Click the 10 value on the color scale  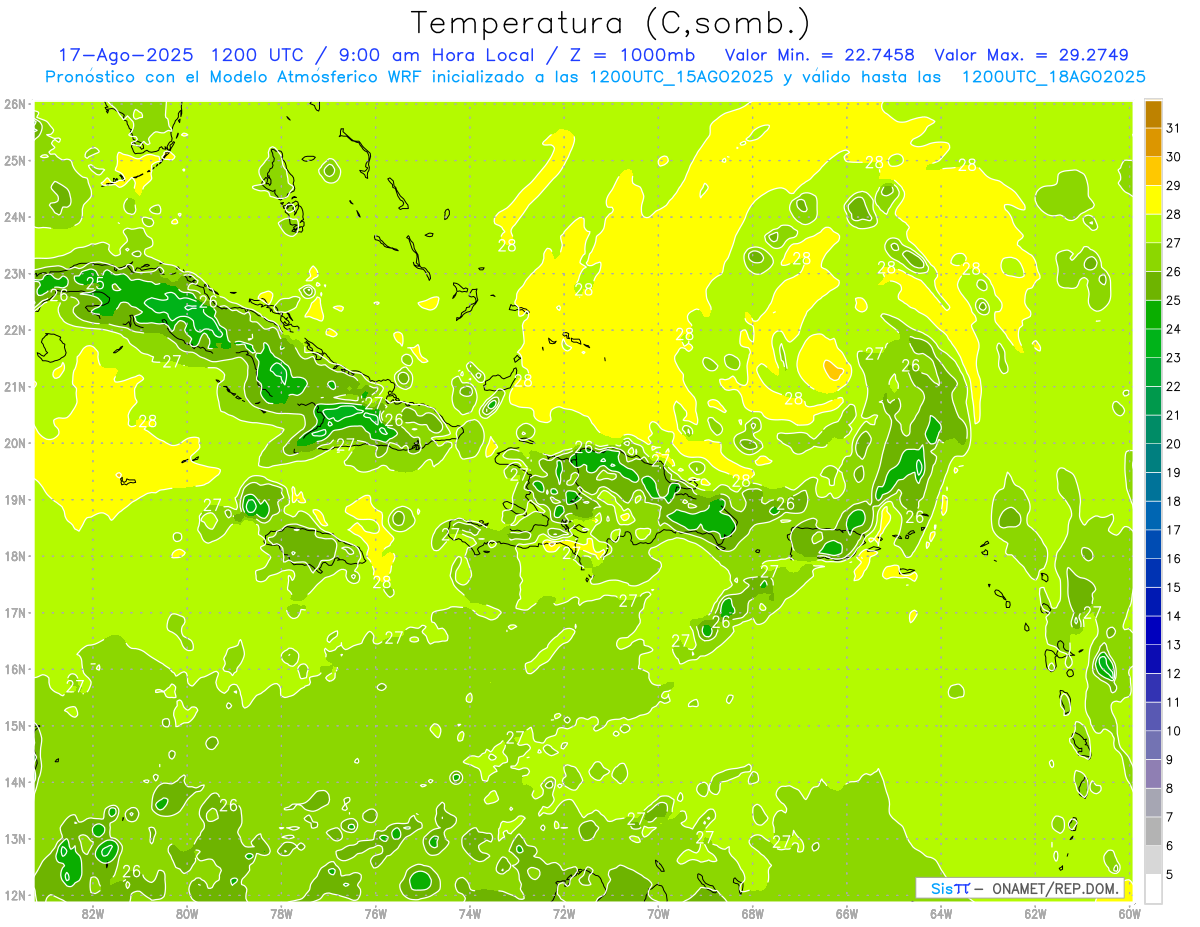[1174, 731]
